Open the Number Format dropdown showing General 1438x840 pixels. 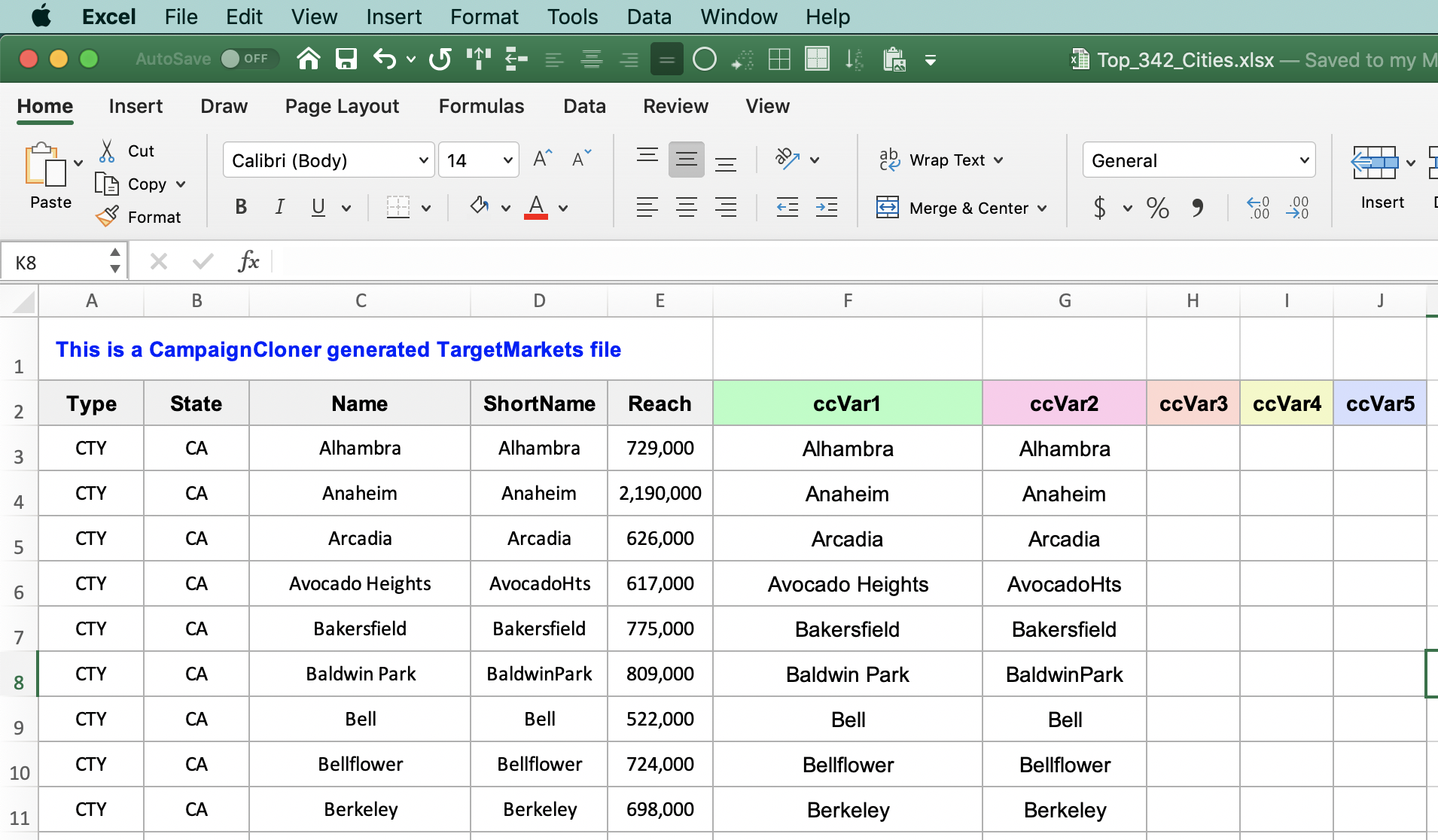point(1199,160)
